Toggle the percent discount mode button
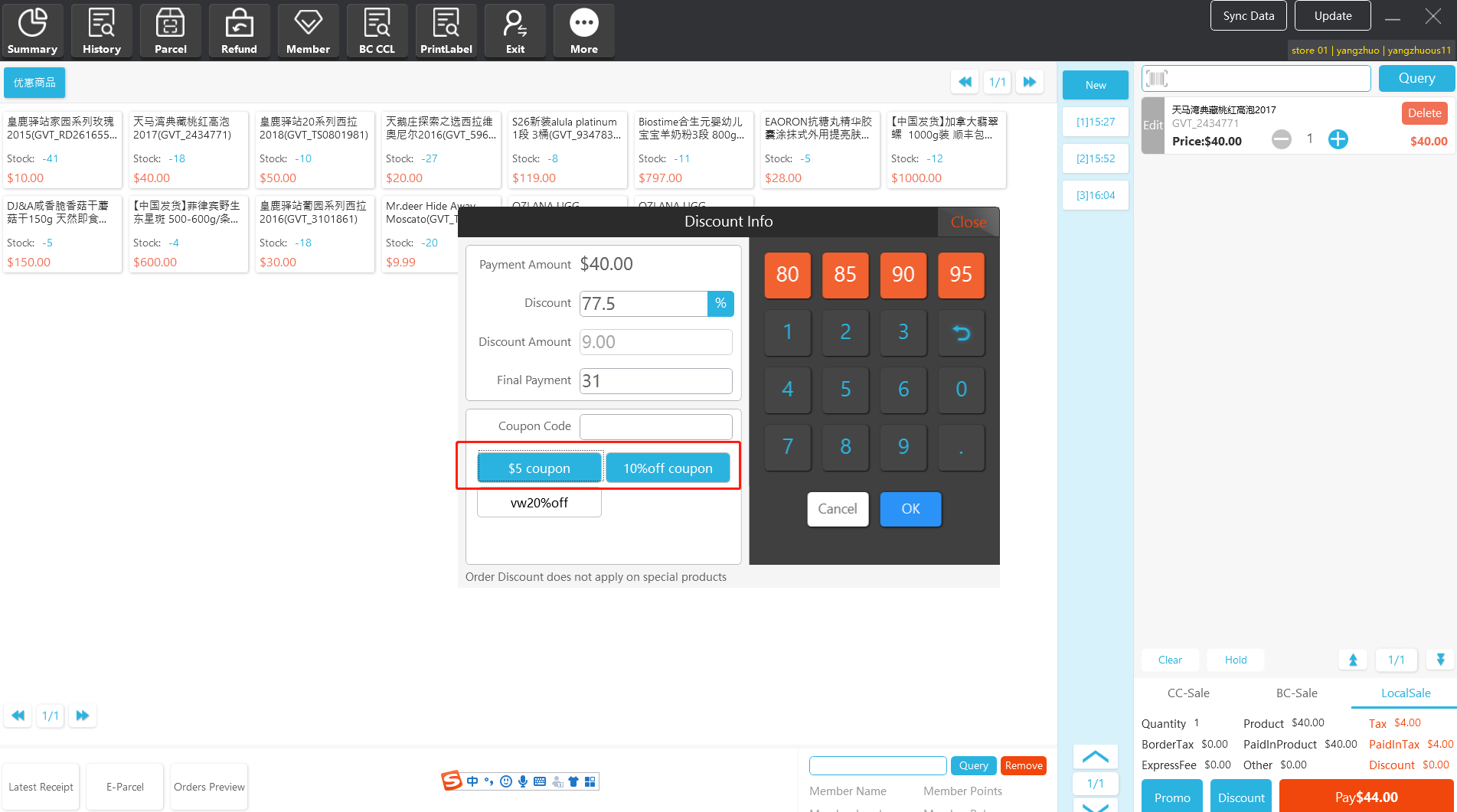 click(x=720, y=304)
